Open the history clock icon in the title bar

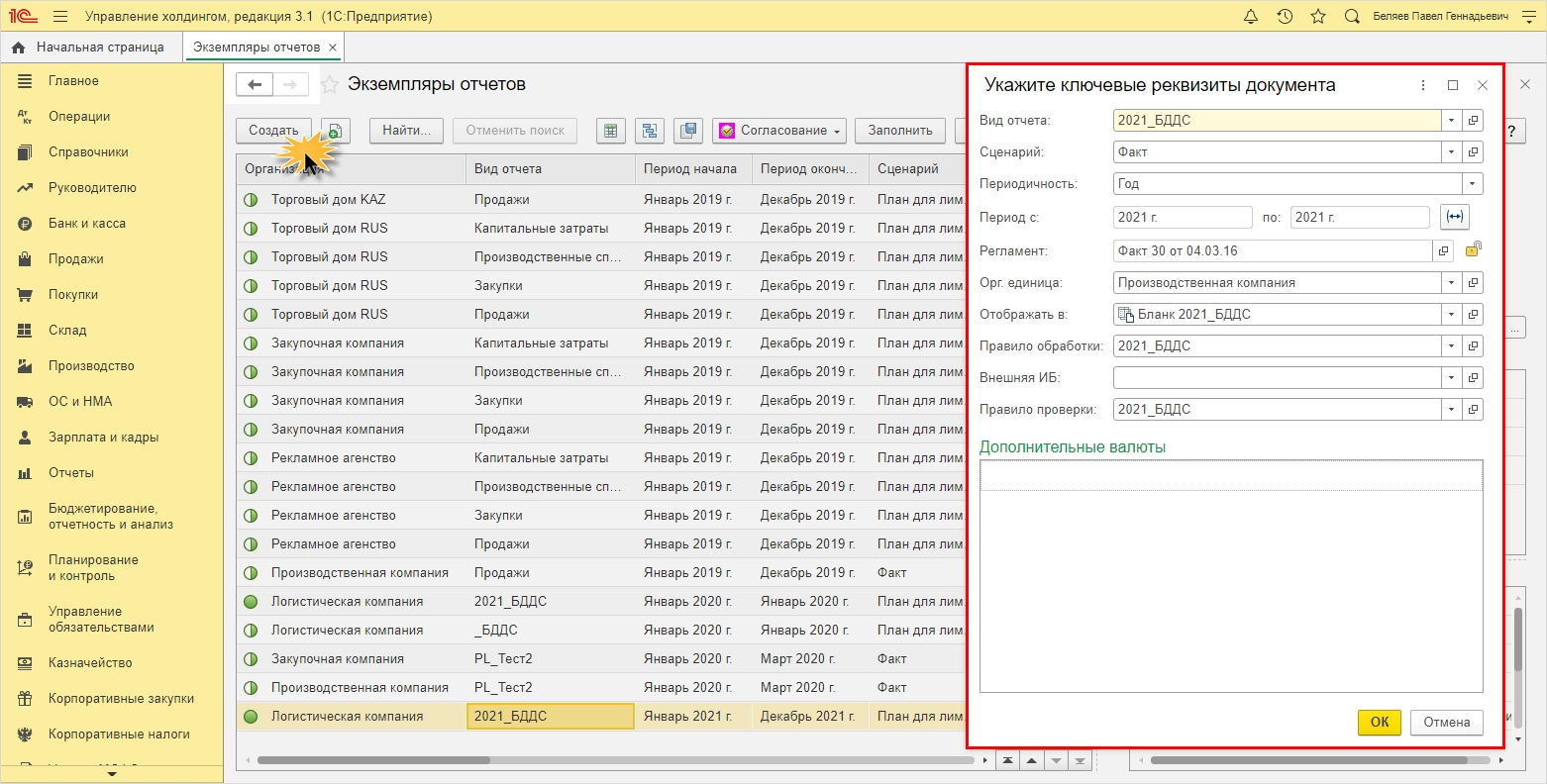[x=1285, y=17]
